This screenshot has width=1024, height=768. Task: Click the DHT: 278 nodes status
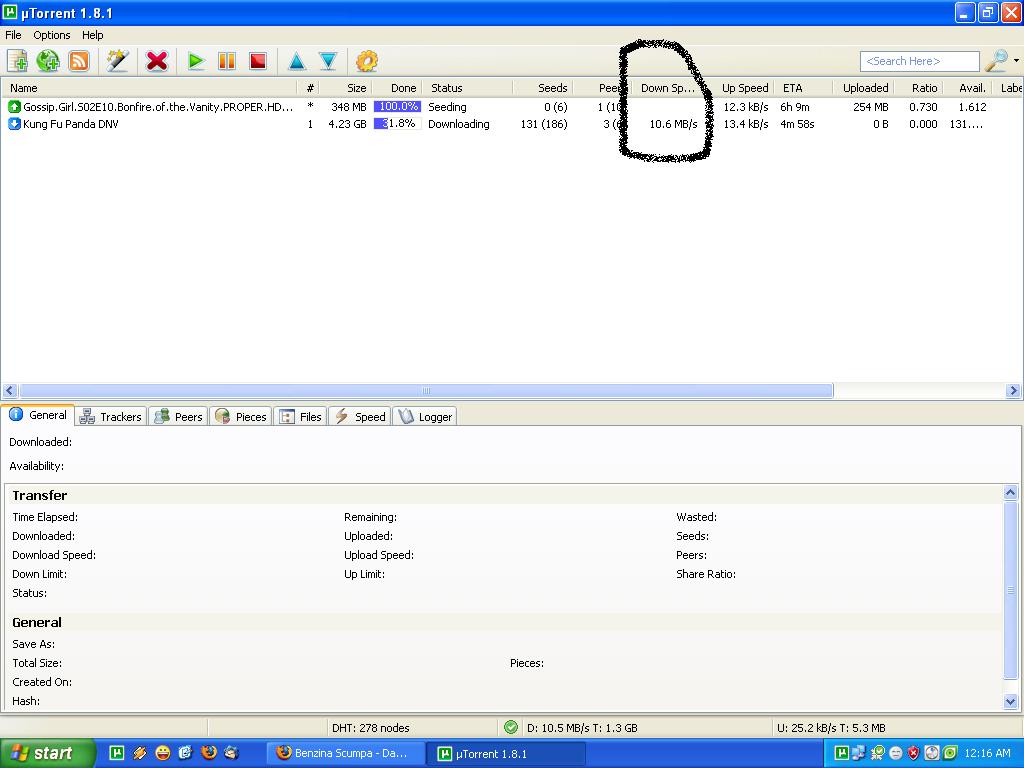[370, 728]
